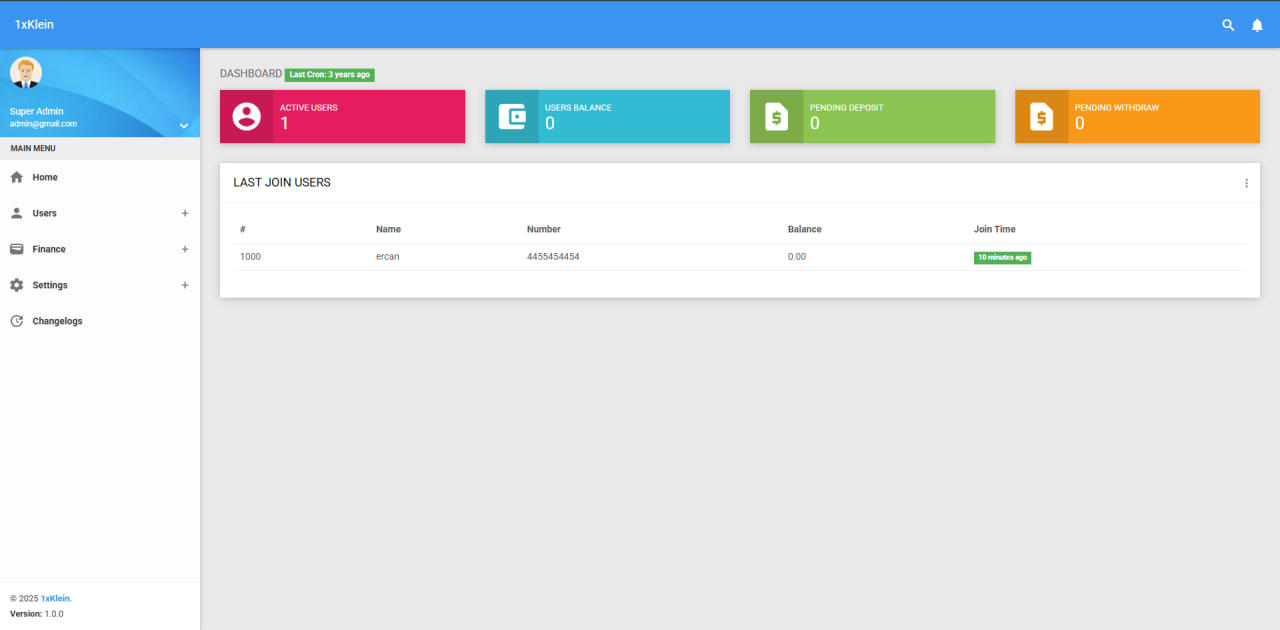Click the LAST JOIN USERS heading
Viewport: 1280px width, 630px height.
282,183
